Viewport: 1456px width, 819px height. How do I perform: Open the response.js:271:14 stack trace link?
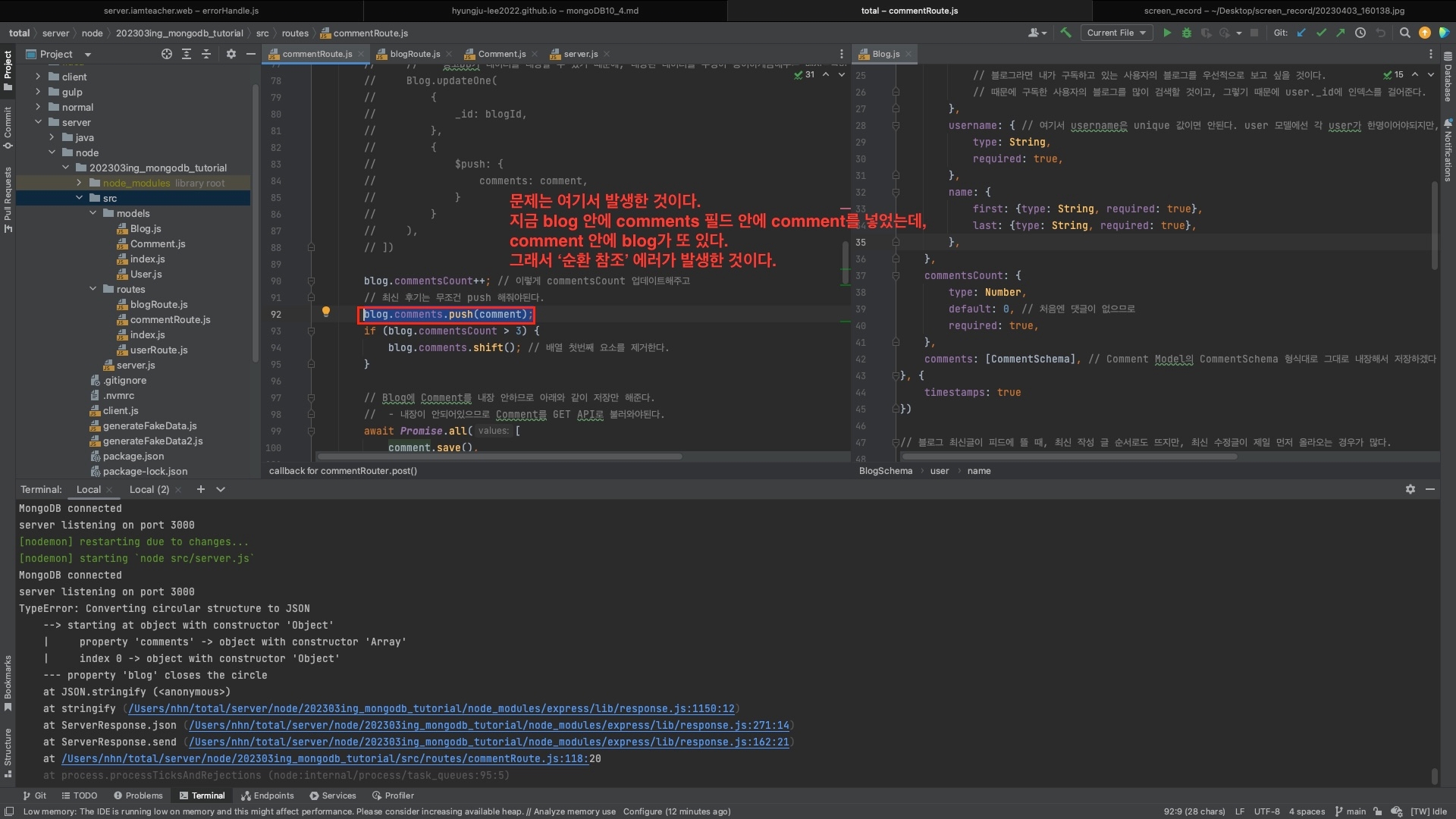[x=489, y=725]
